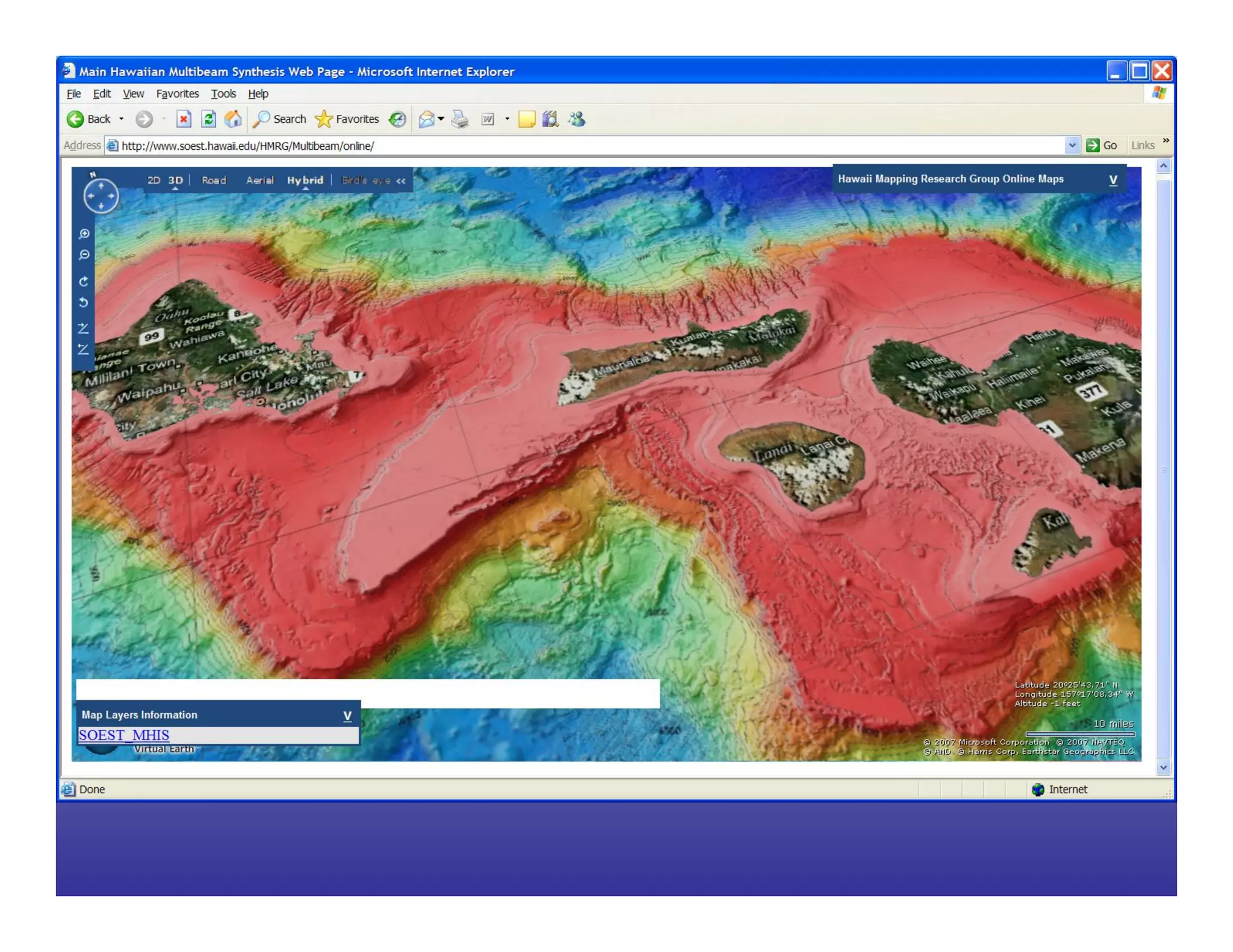Screen dimensions: 1233x952
Task: Open the History toolbar icon
Action: point(397,119)
